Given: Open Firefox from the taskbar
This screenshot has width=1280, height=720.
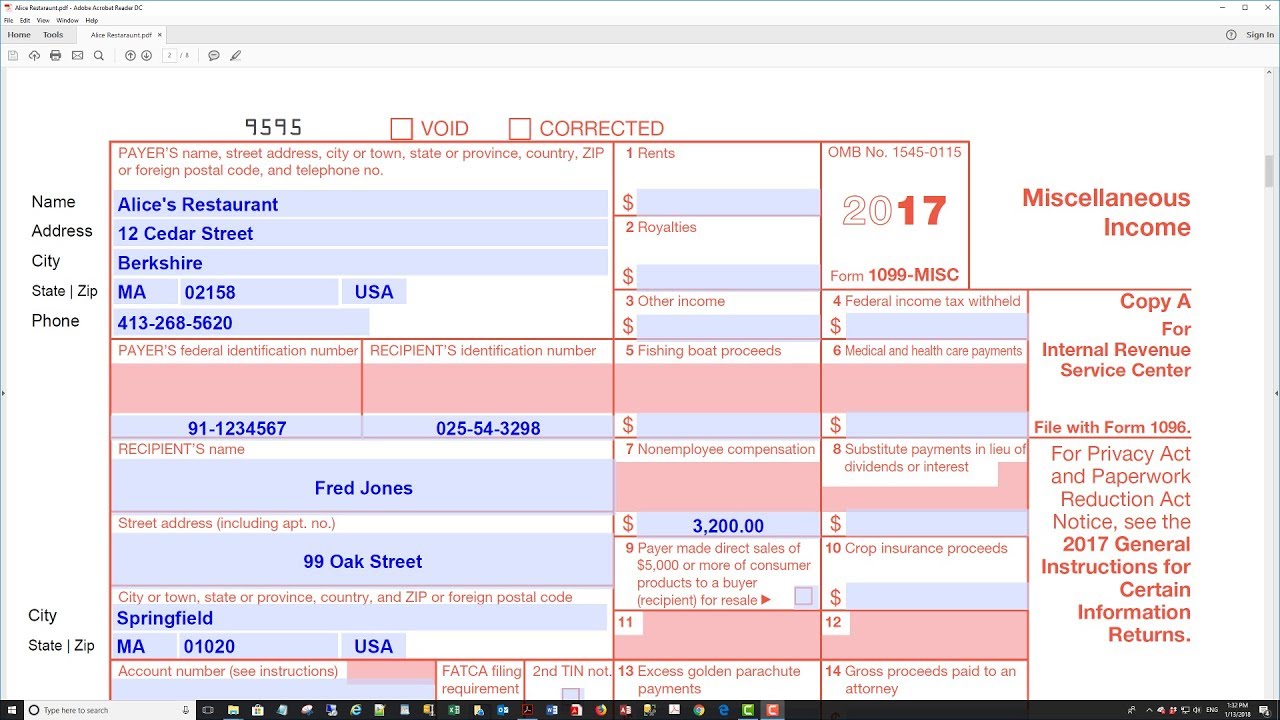Looking at the screenshot, I should pyautogui.click(x=600, y=710).
